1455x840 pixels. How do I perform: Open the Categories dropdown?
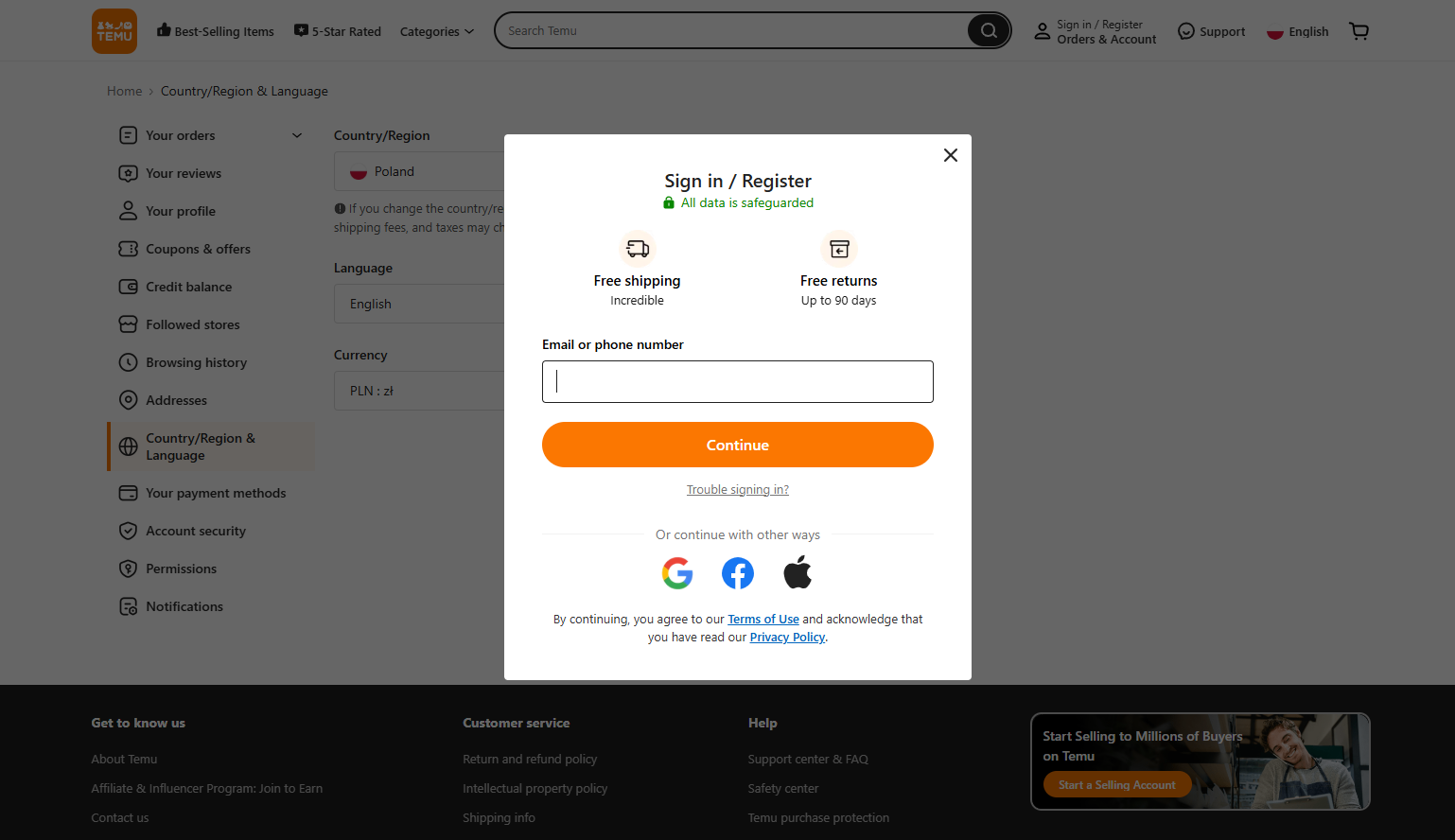point(436,31)
